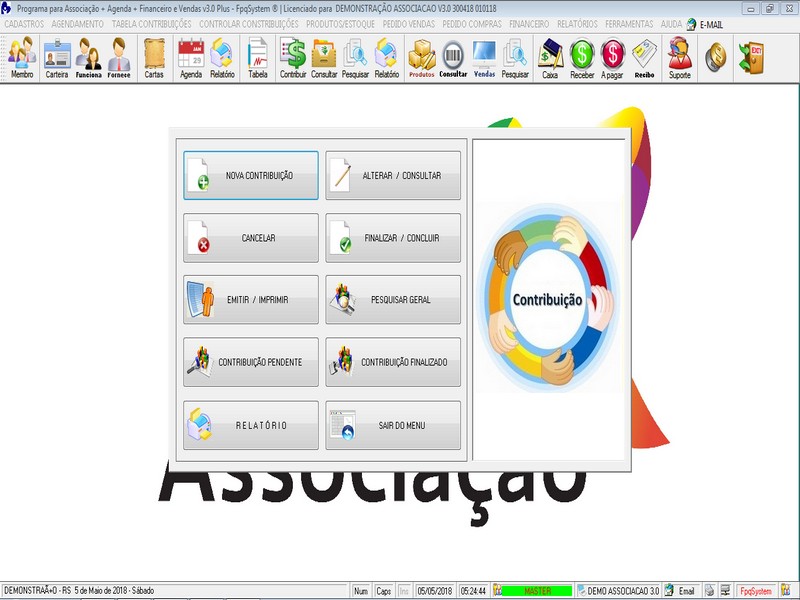Image resolution: width=800 pixels, height=600 pixels.
Task: Open the Caixa cash register icon
Action: (x=550, y=58)
